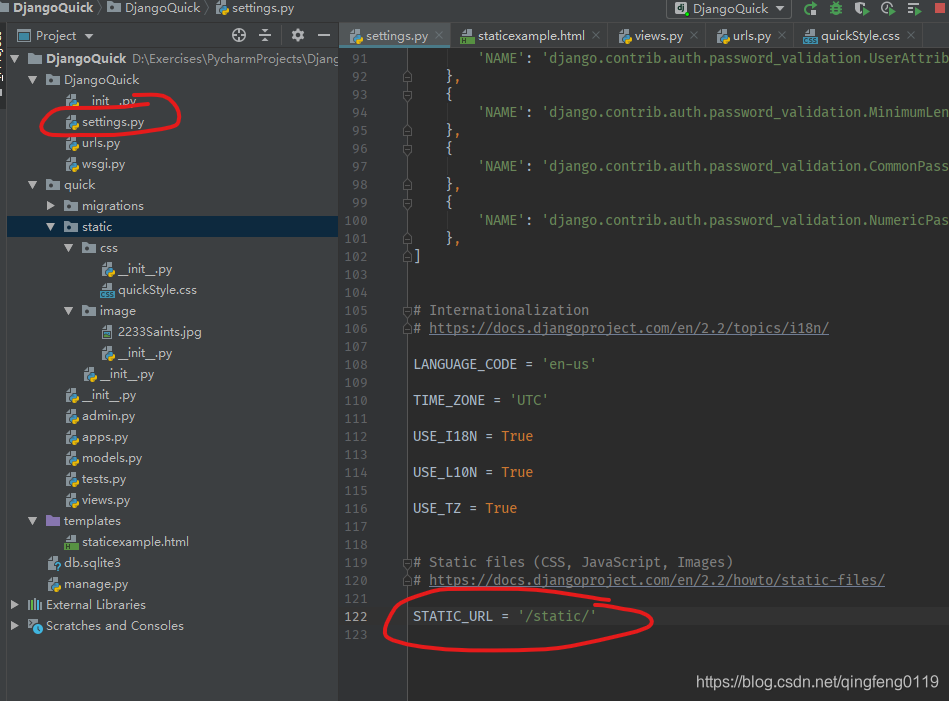Click the green rerun icon in toolbar

click(x=810, y=8)
